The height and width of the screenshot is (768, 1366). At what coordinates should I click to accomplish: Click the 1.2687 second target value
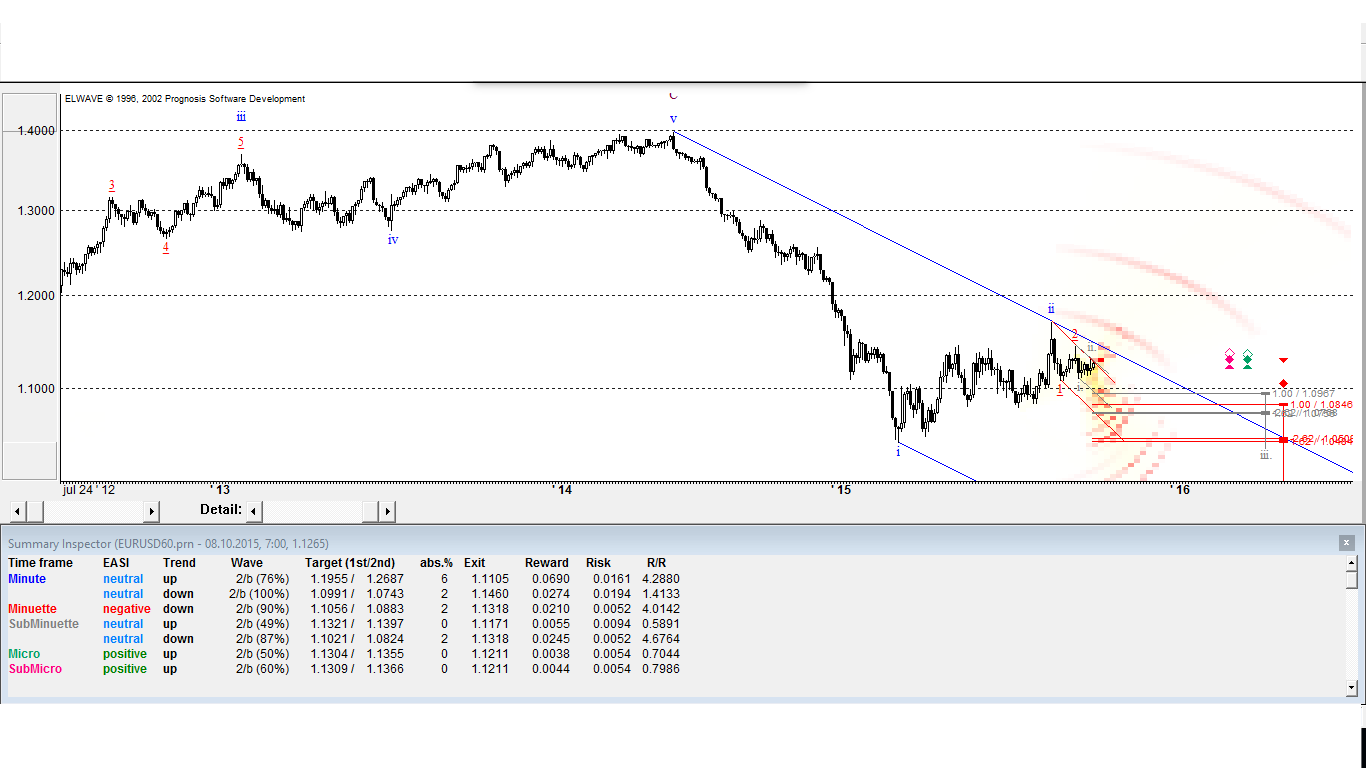pos(385,579)
